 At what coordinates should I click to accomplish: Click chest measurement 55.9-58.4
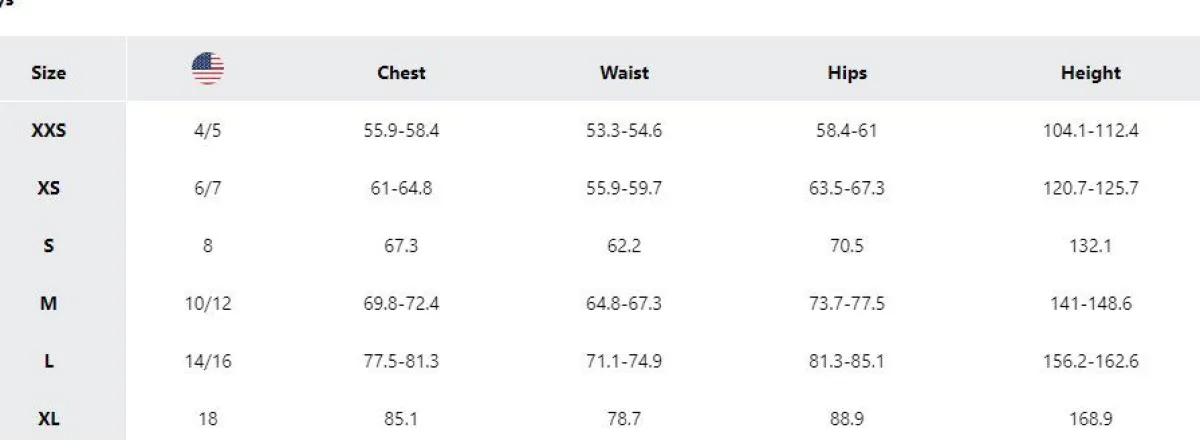401,130
